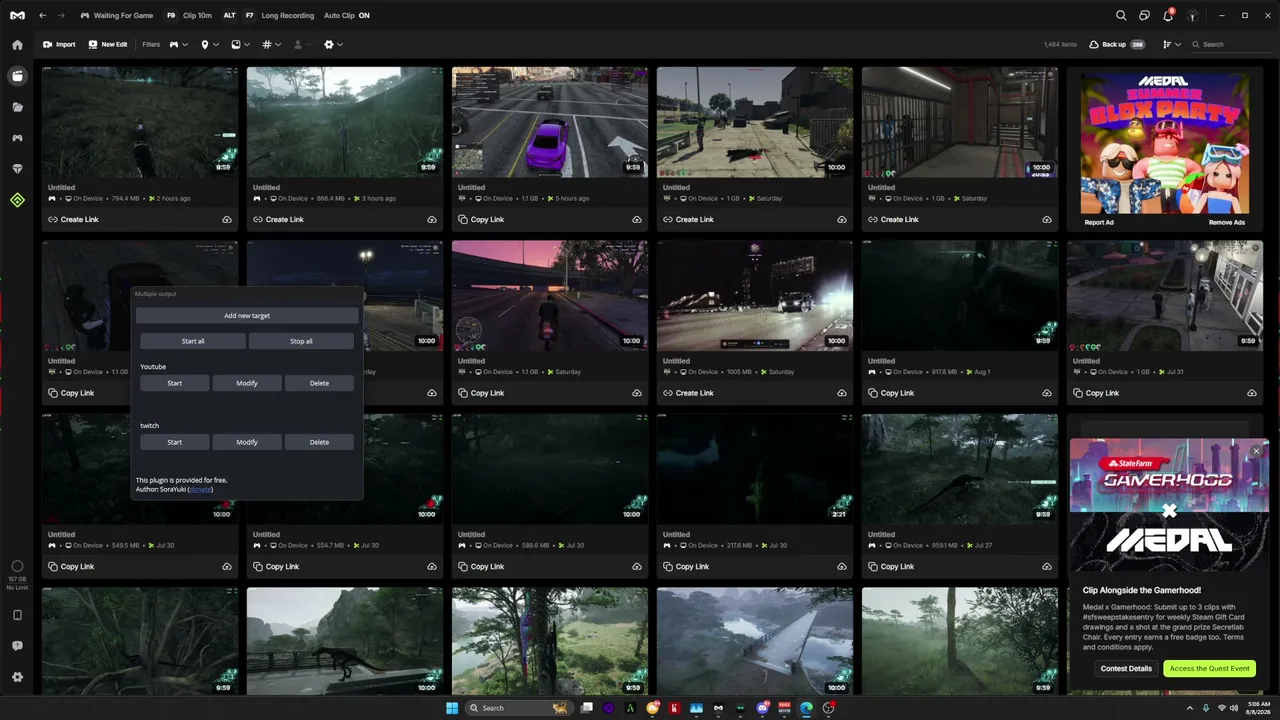This screenshot has width=1280, height=720.
Task: Click the Windows taskbar Search box
Action: (x=519, y=708)
